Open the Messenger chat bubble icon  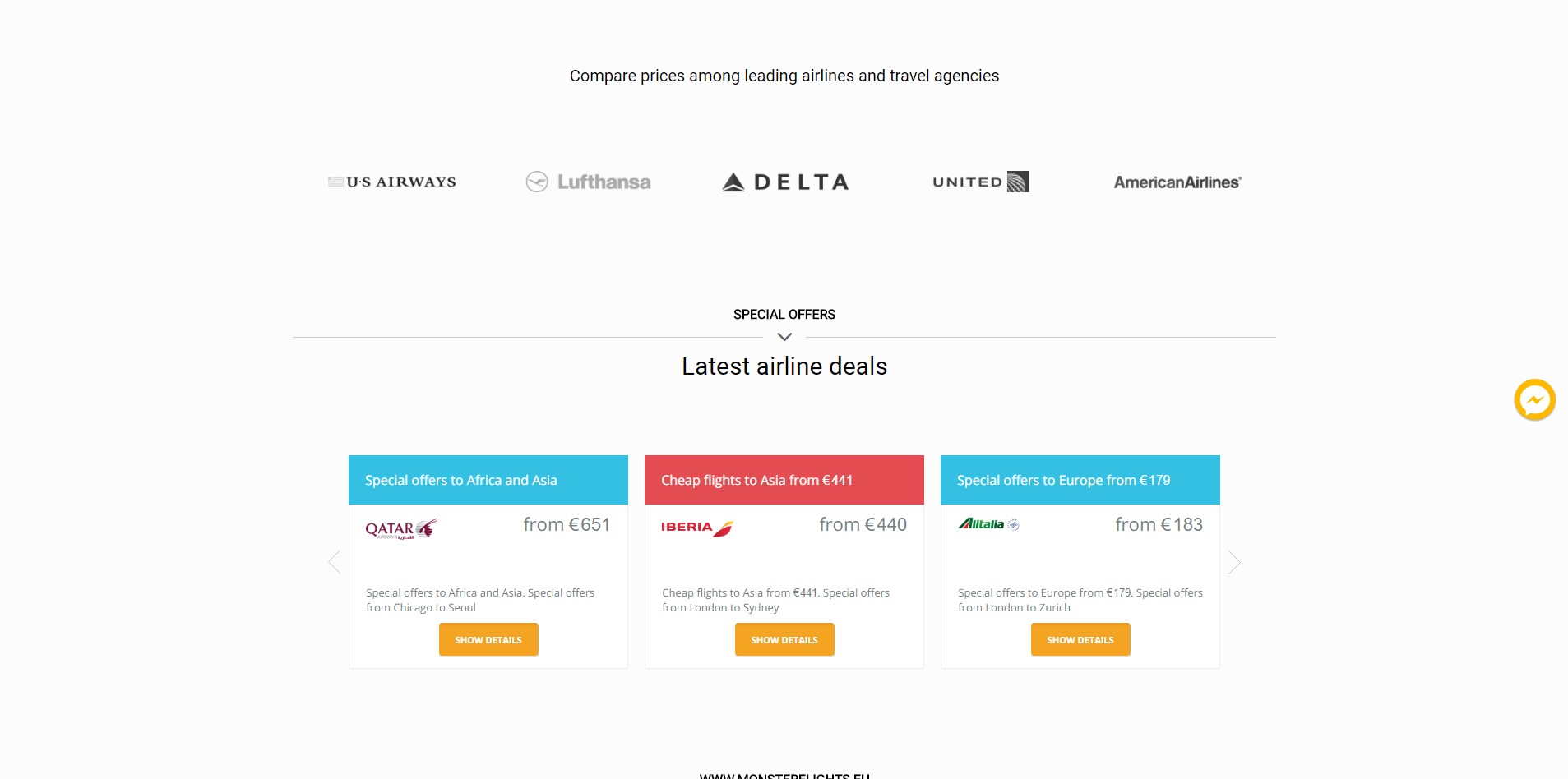(x=1534, y=400)
